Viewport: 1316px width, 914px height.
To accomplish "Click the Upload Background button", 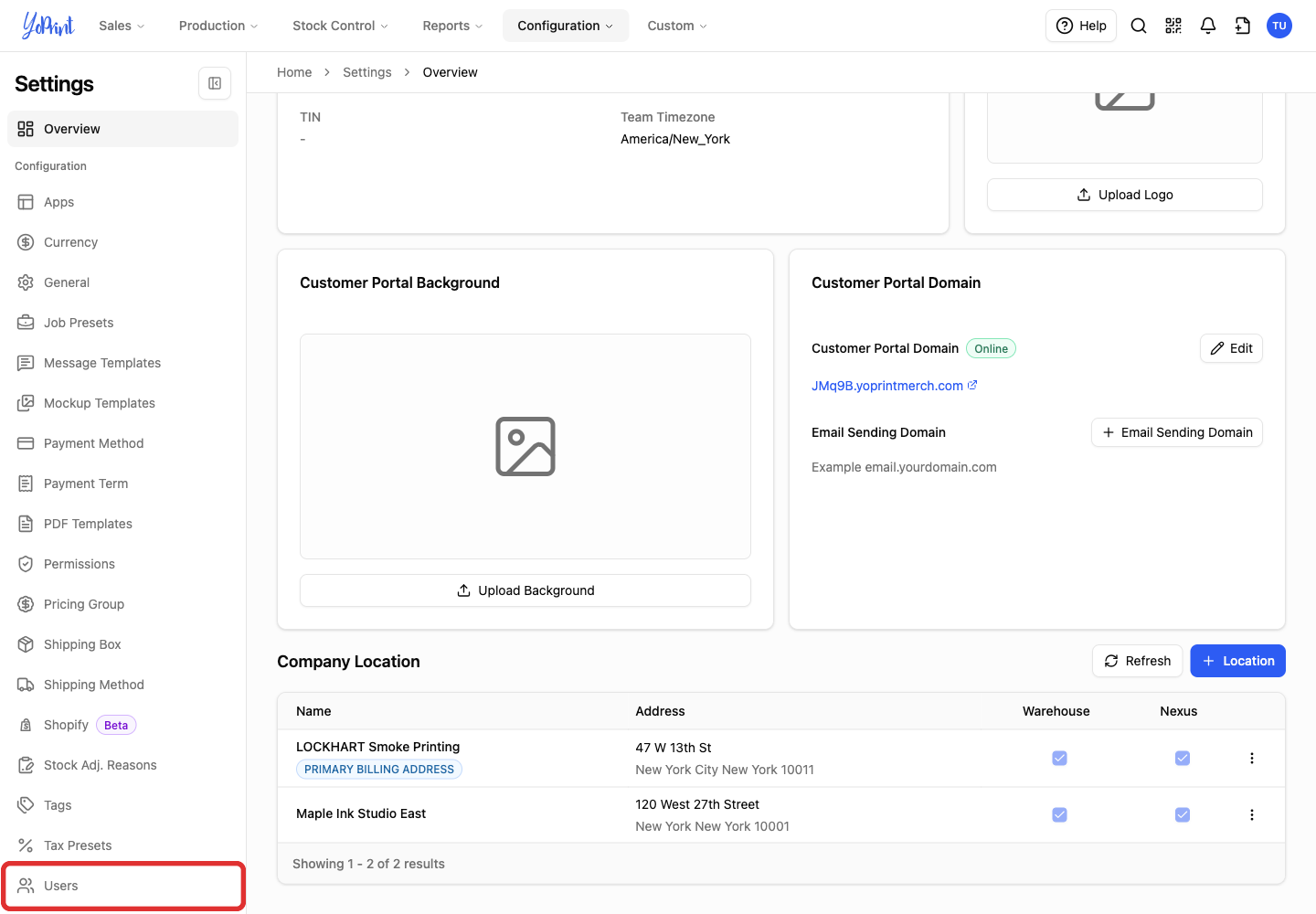I will [x=525, y=590].
